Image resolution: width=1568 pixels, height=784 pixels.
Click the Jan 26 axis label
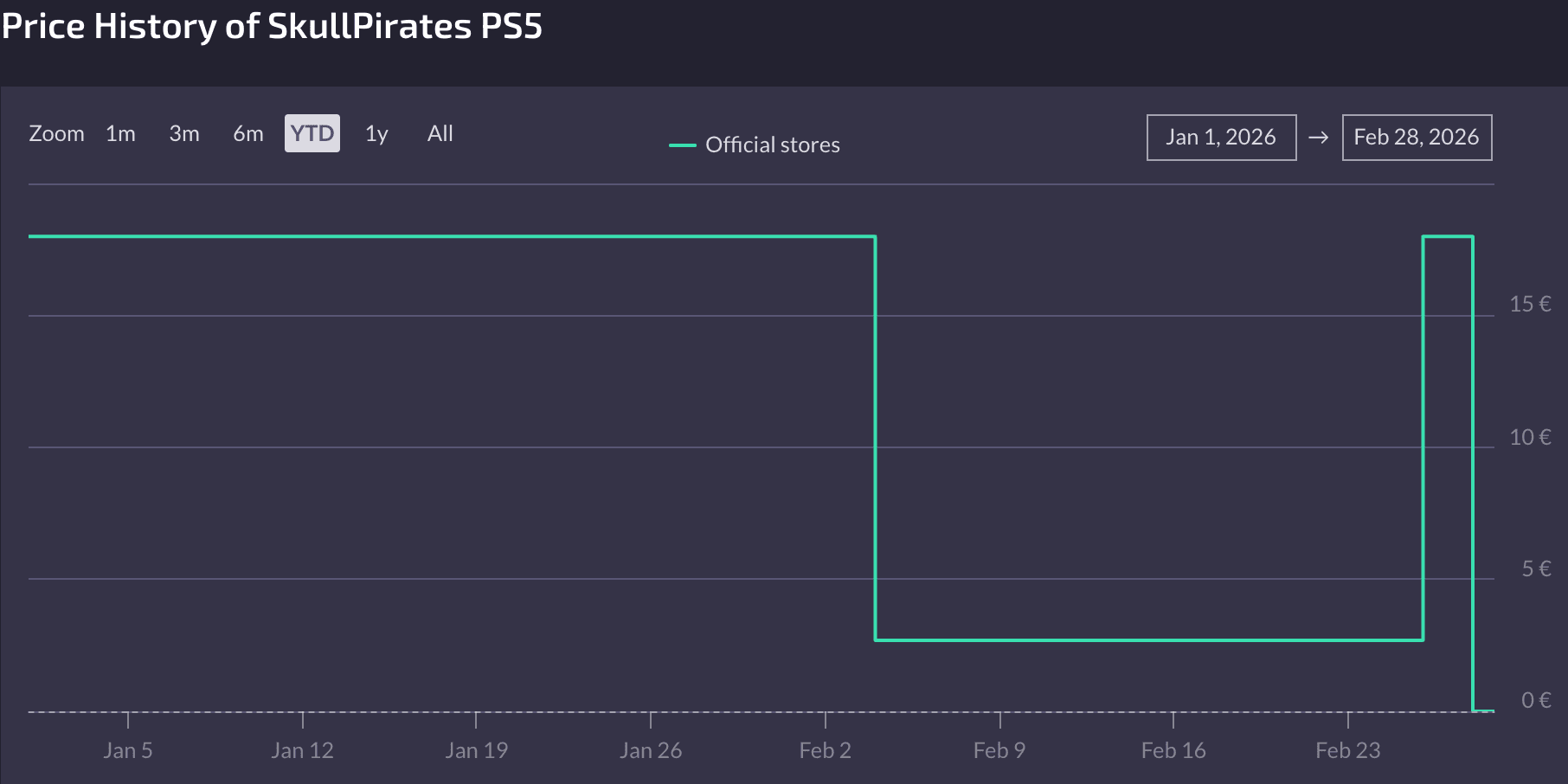click(x=651, y=750)
